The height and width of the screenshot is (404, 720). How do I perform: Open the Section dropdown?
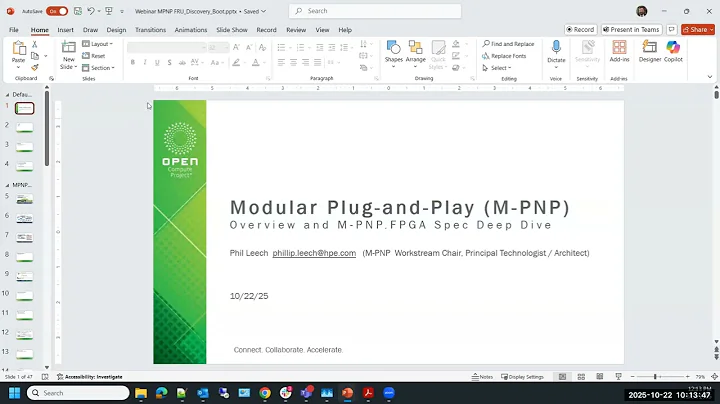tap(98, 67)
